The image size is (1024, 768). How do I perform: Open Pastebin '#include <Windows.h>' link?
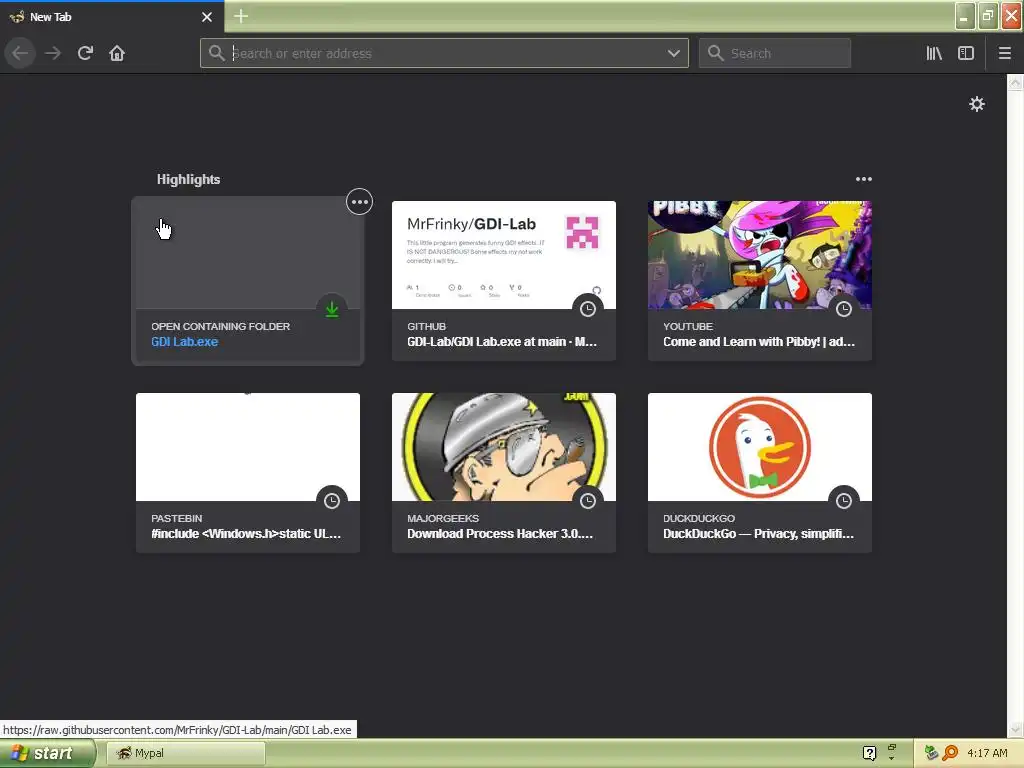coord(246,534)
